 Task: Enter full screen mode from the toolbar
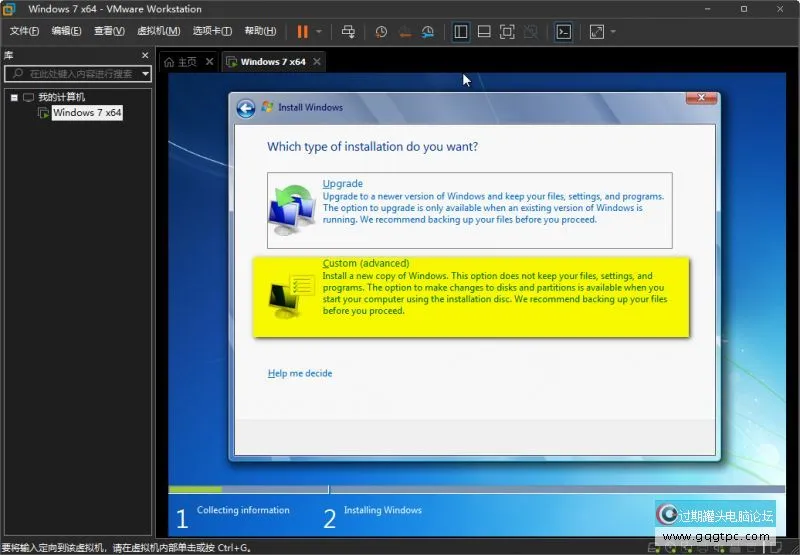507,31
